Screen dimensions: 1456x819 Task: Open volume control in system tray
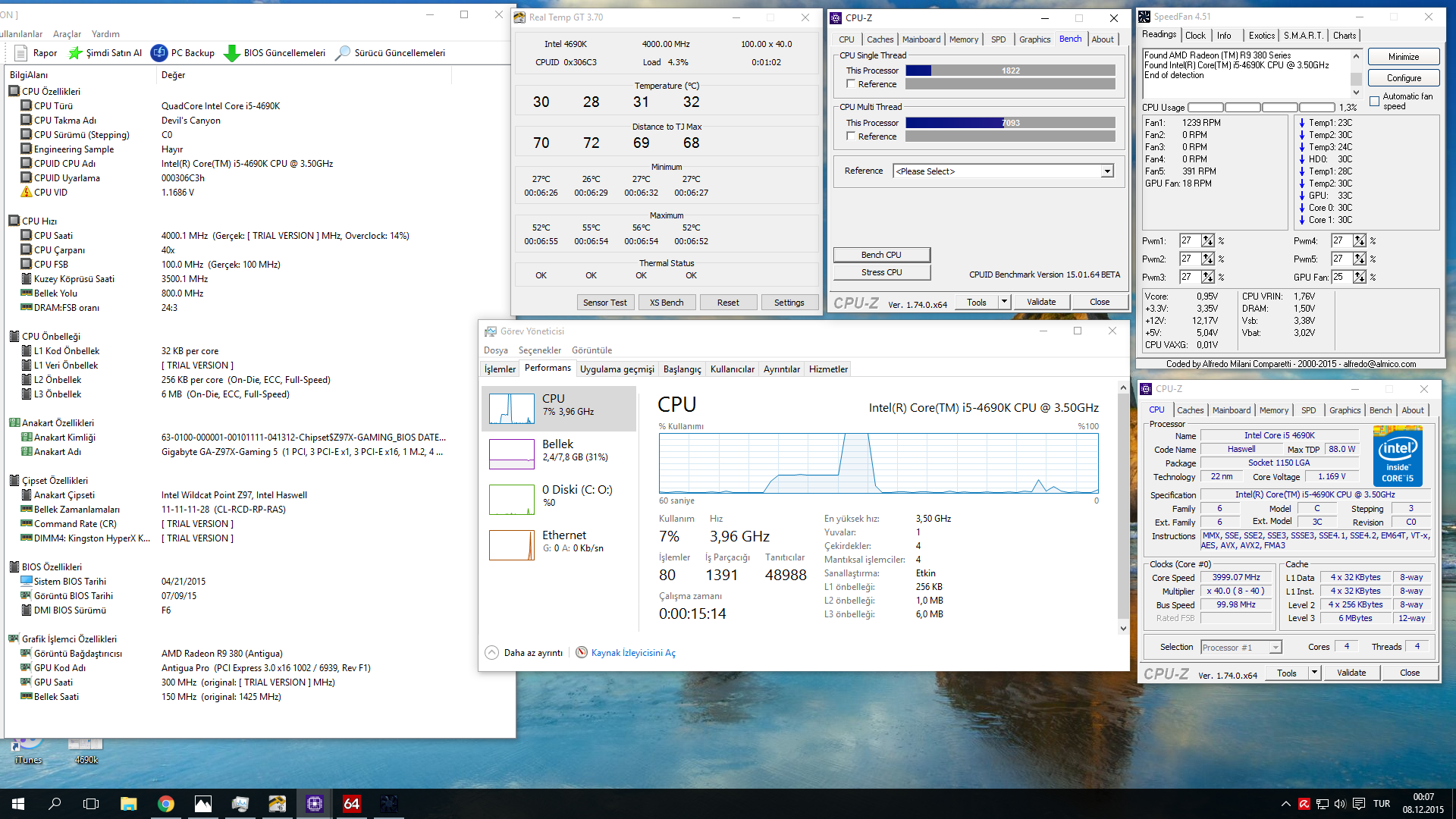[x=1340, y=804]
